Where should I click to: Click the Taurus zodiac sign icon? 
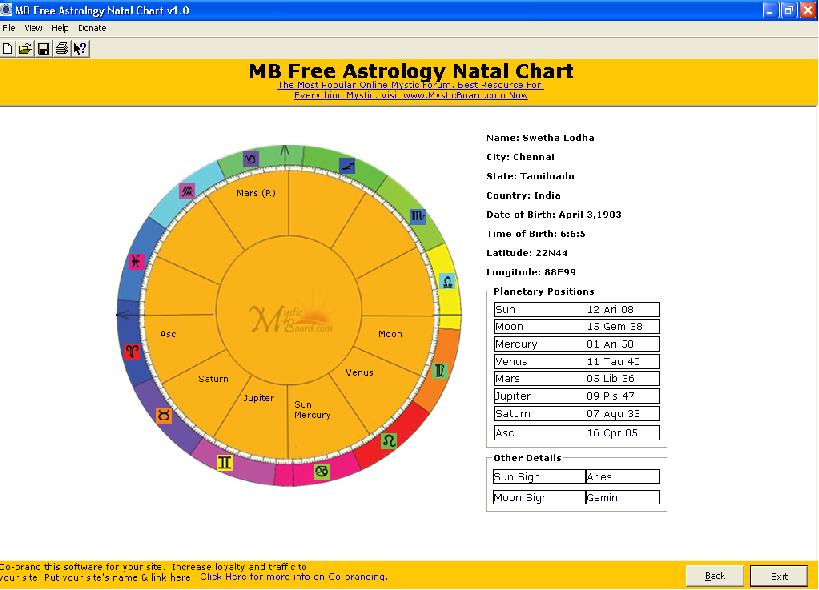point(164,415)
